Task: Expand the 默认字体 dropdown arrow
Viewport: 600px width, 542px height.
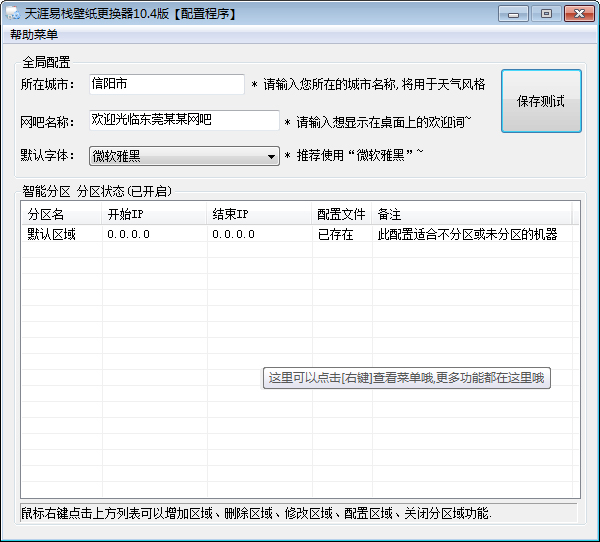Action: pos(272,156)
